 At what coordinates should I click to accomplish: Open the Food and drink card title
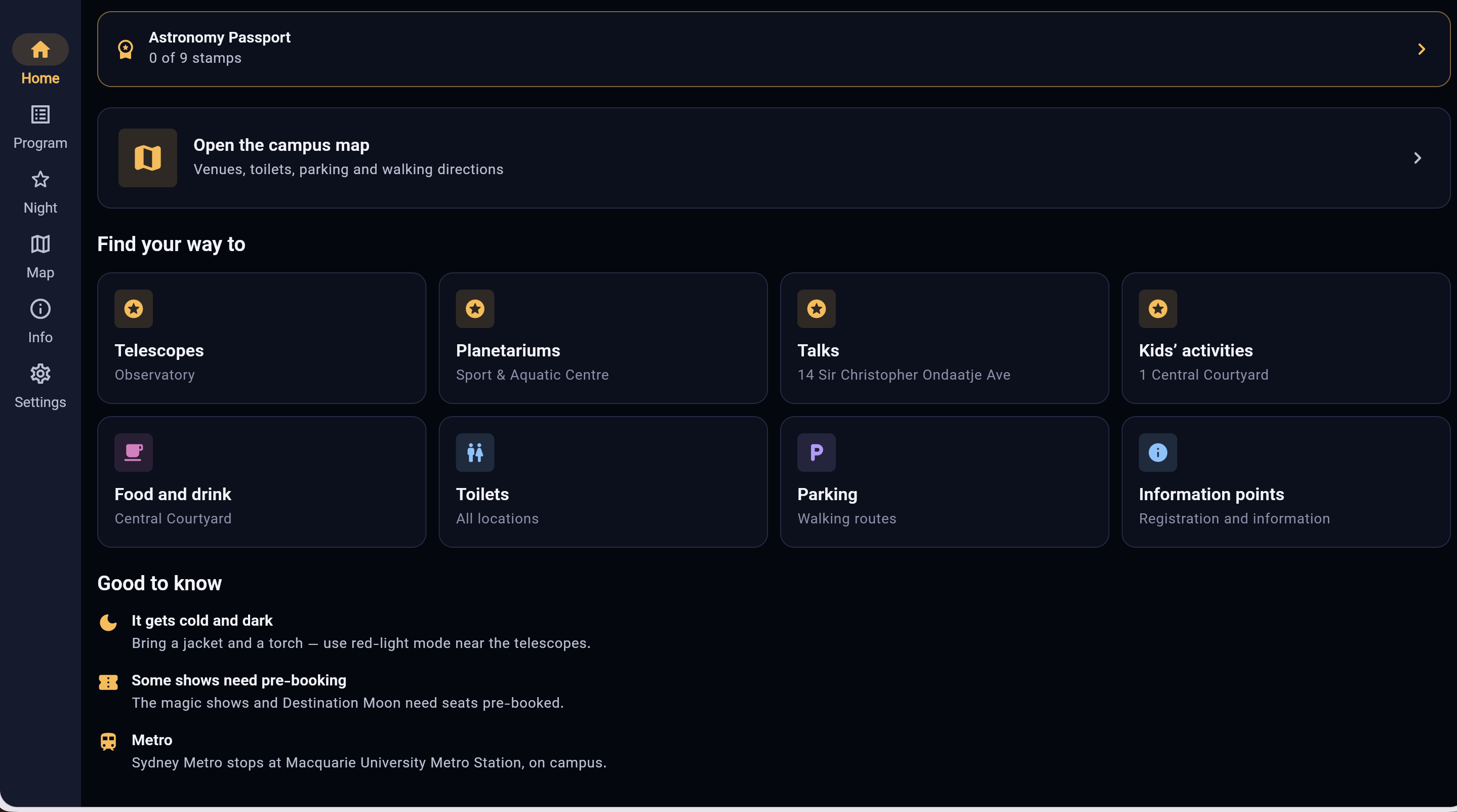(173, 494)
